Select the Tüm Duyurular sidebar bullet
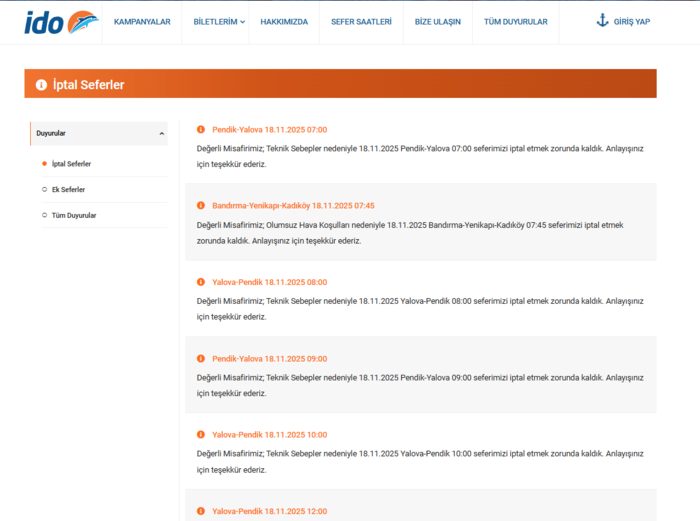The image size is (700, 521). point(44,215)
